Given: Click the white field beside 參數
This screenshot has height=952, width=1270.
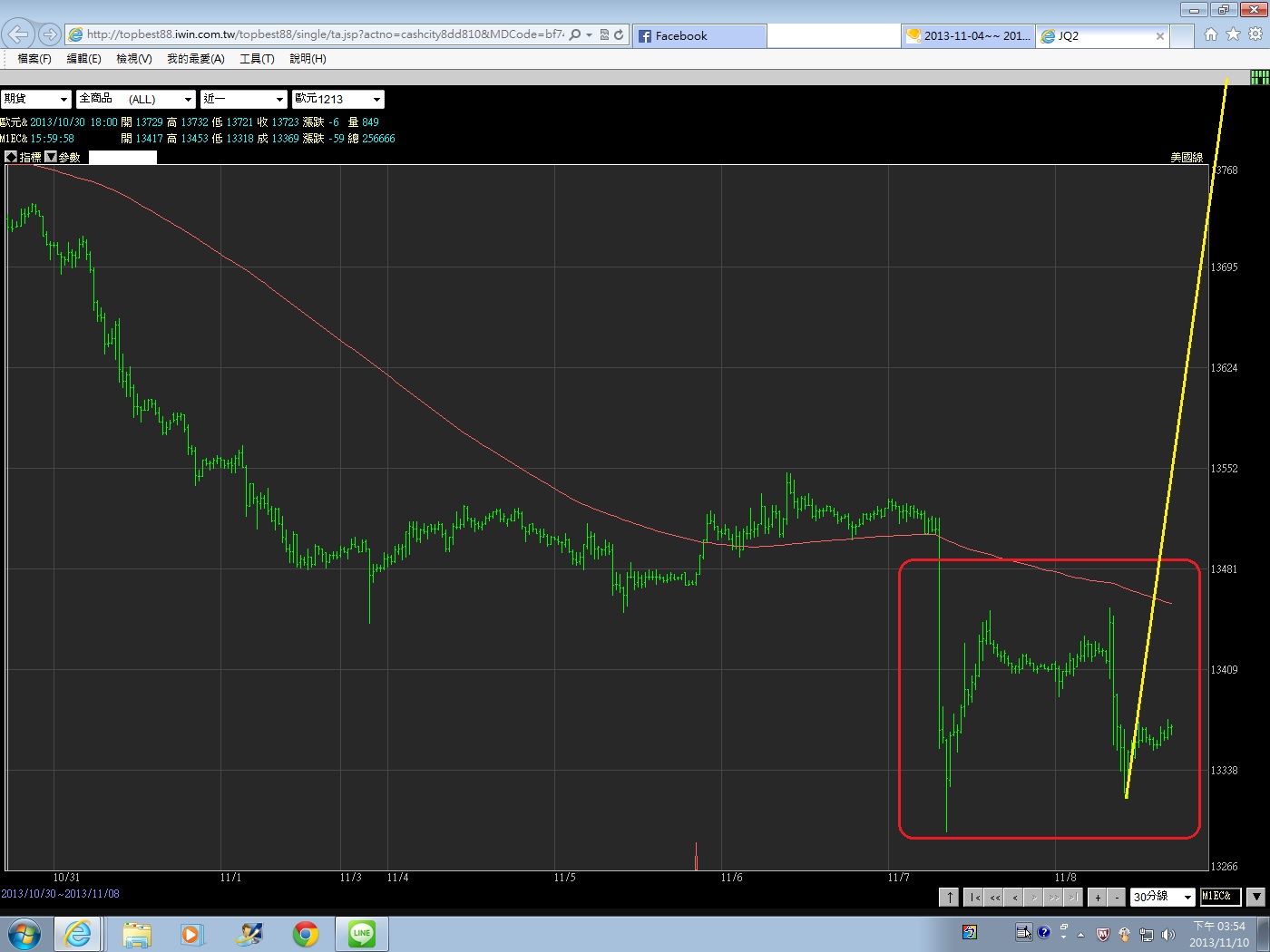Looking at the screenshot, I should click(122, 157).
